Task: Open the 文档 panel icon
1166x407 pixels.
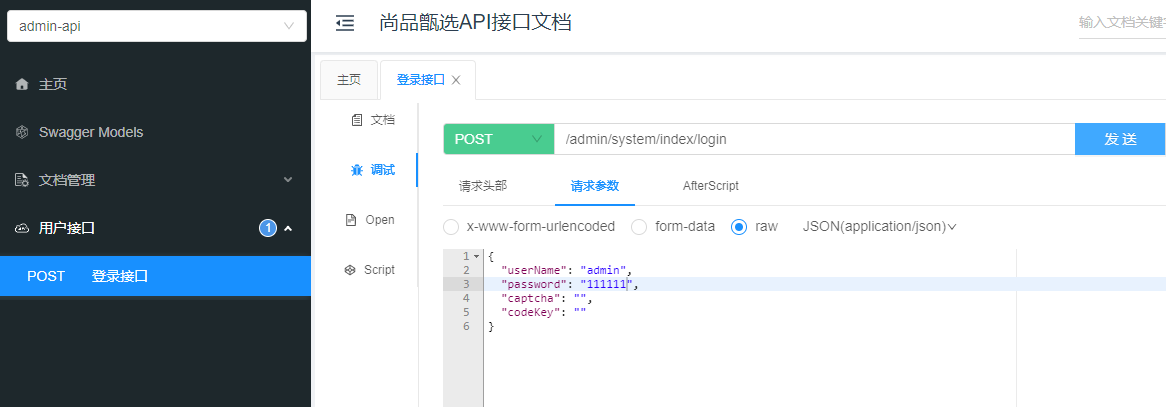Action: (x=356, y=120)
